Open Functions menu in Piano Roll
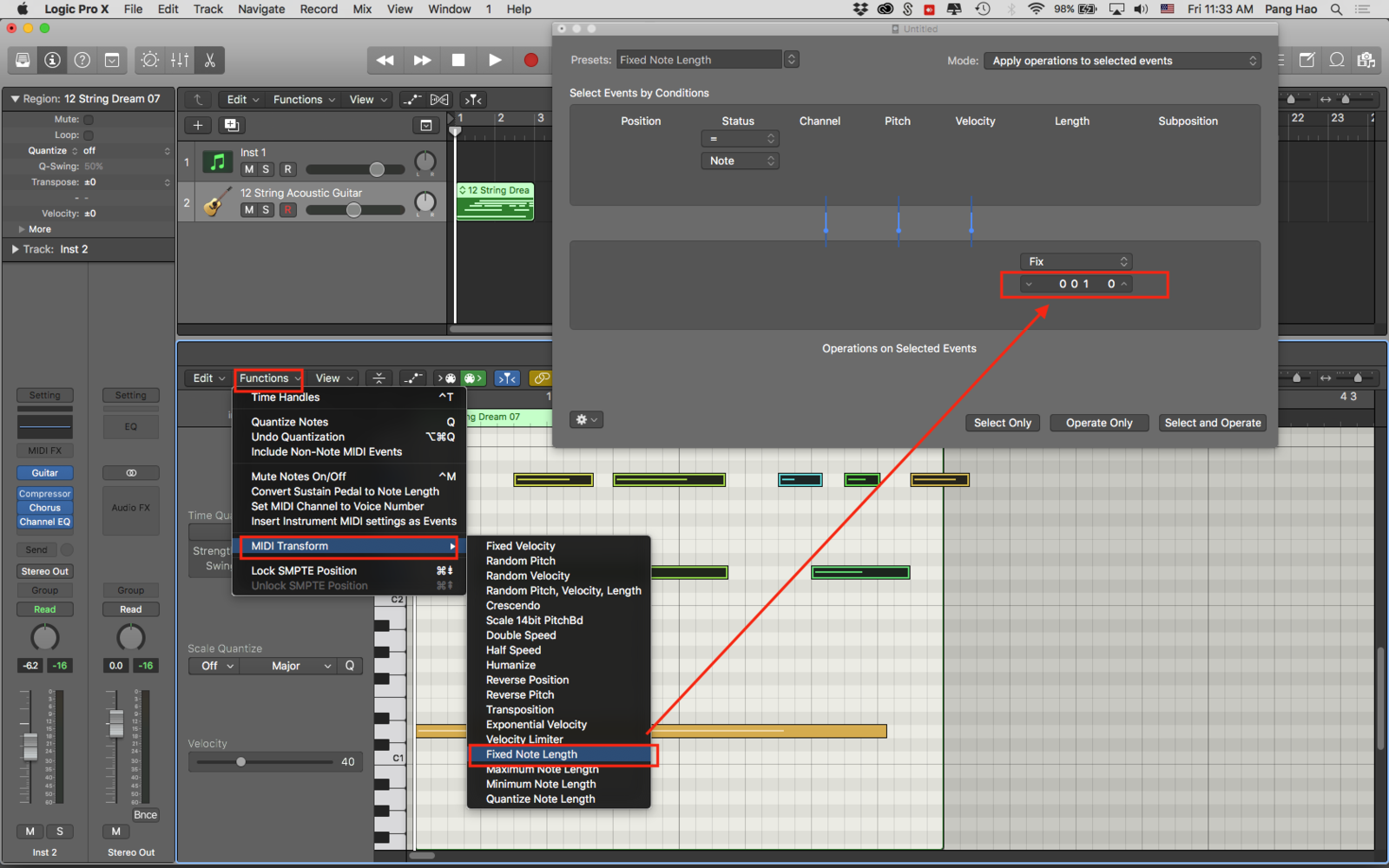The height and width of the screenshot is (868, 1389). (269, 378)
